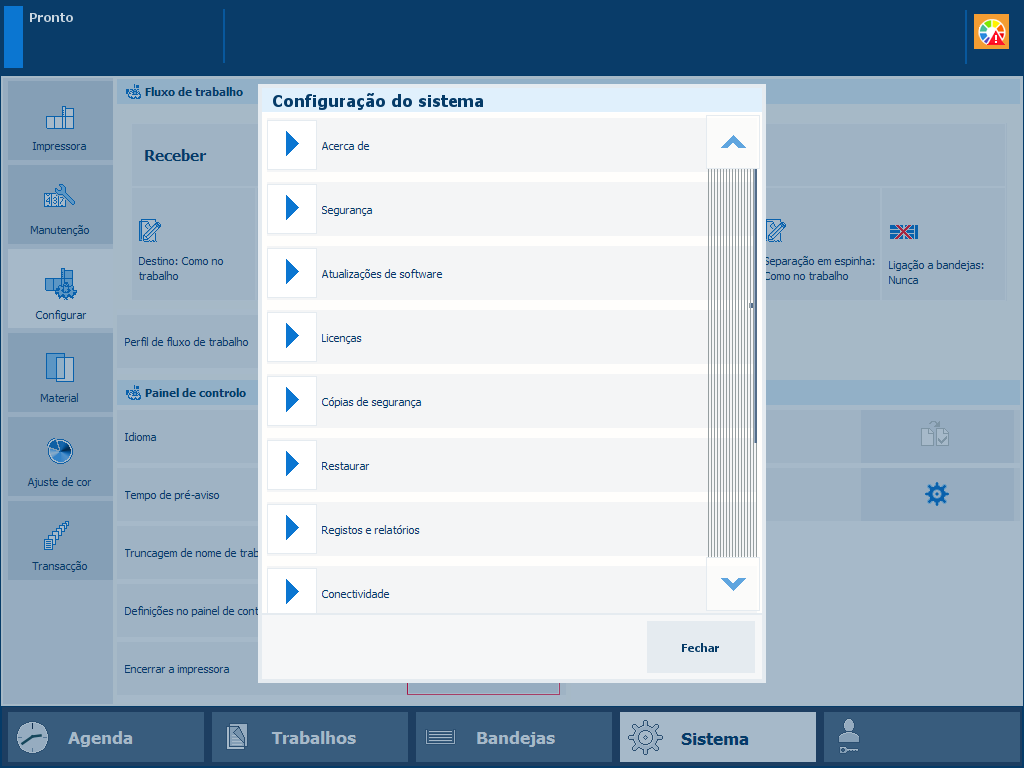
Task: Click the Configuração do sistema title
Action: tap(377, 101)
